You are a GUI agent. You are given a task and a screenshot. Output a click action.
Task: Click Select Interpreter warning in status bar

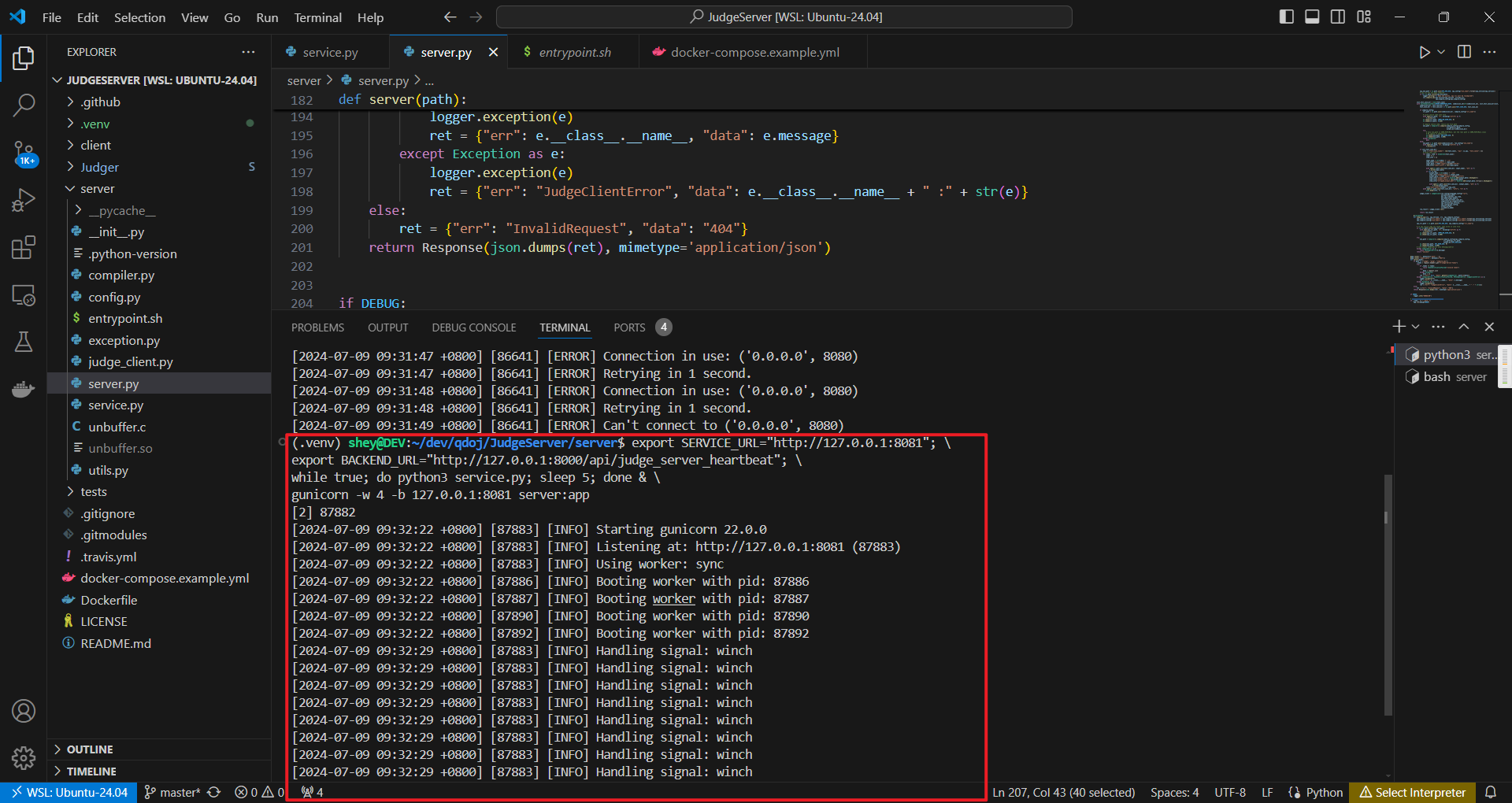click(1413, 793)
